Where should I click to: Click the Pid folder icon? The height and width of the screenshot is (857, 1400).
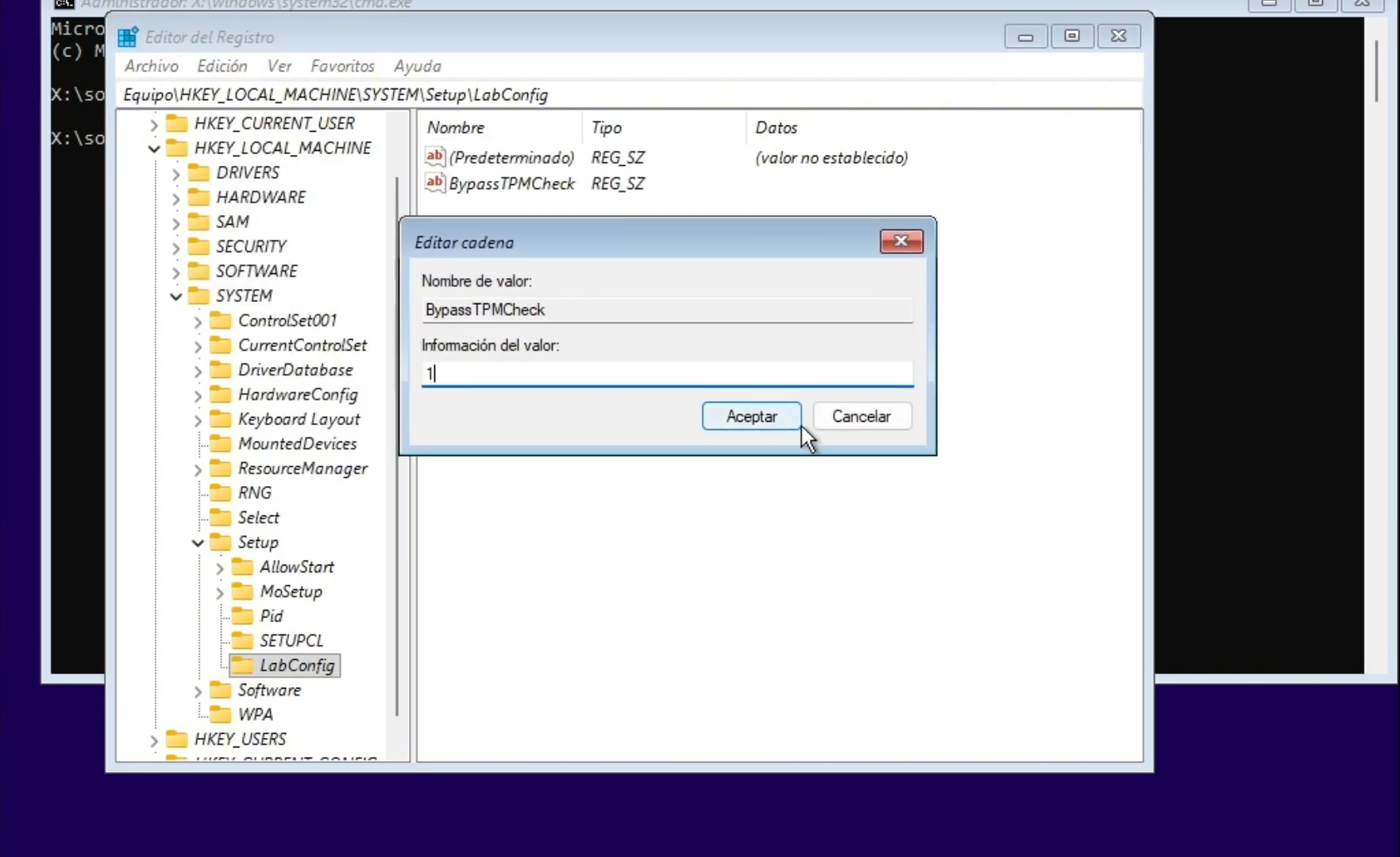(x=242, y=616)
